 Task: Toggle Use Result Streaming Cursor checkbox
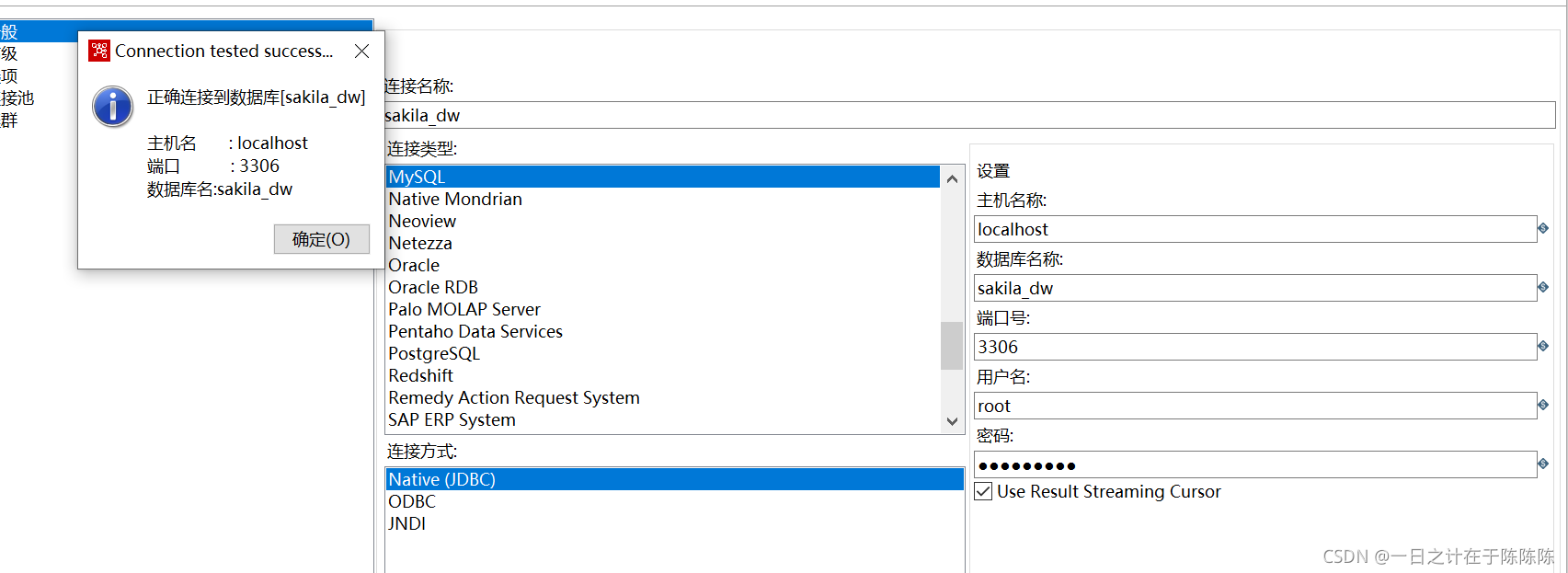[983, 491]
